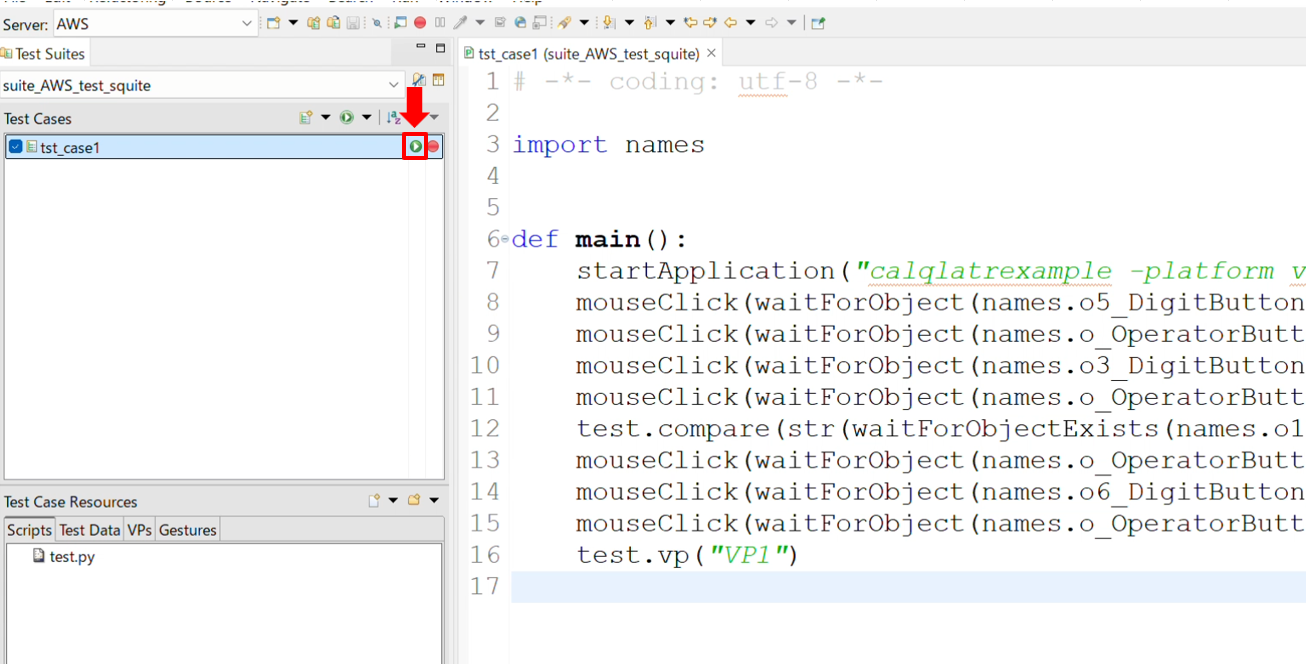
Task: Switch to the Test Data tab
Action: point(89,530)
